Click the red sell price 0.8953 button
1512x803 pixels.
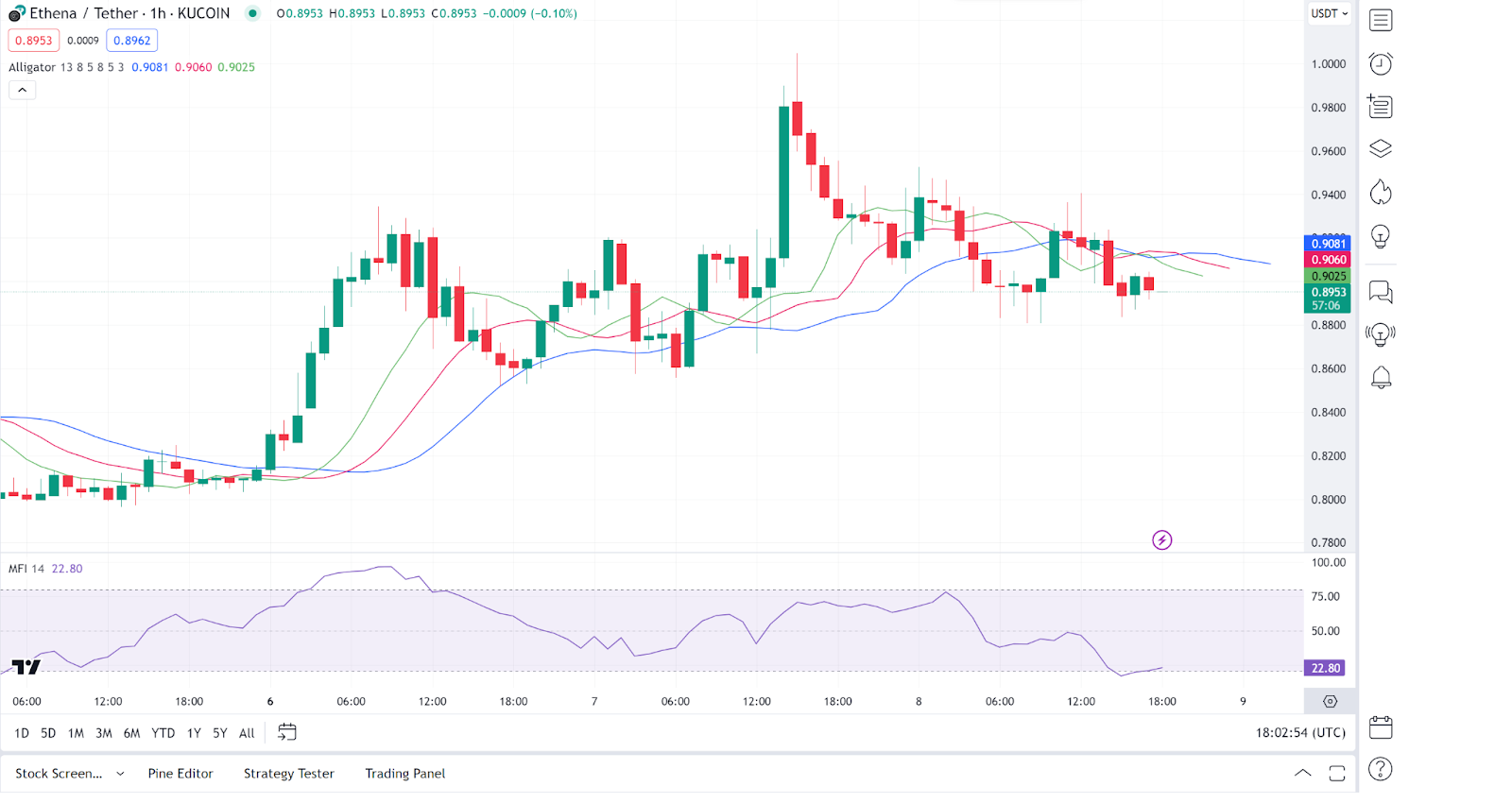point(34,41)
